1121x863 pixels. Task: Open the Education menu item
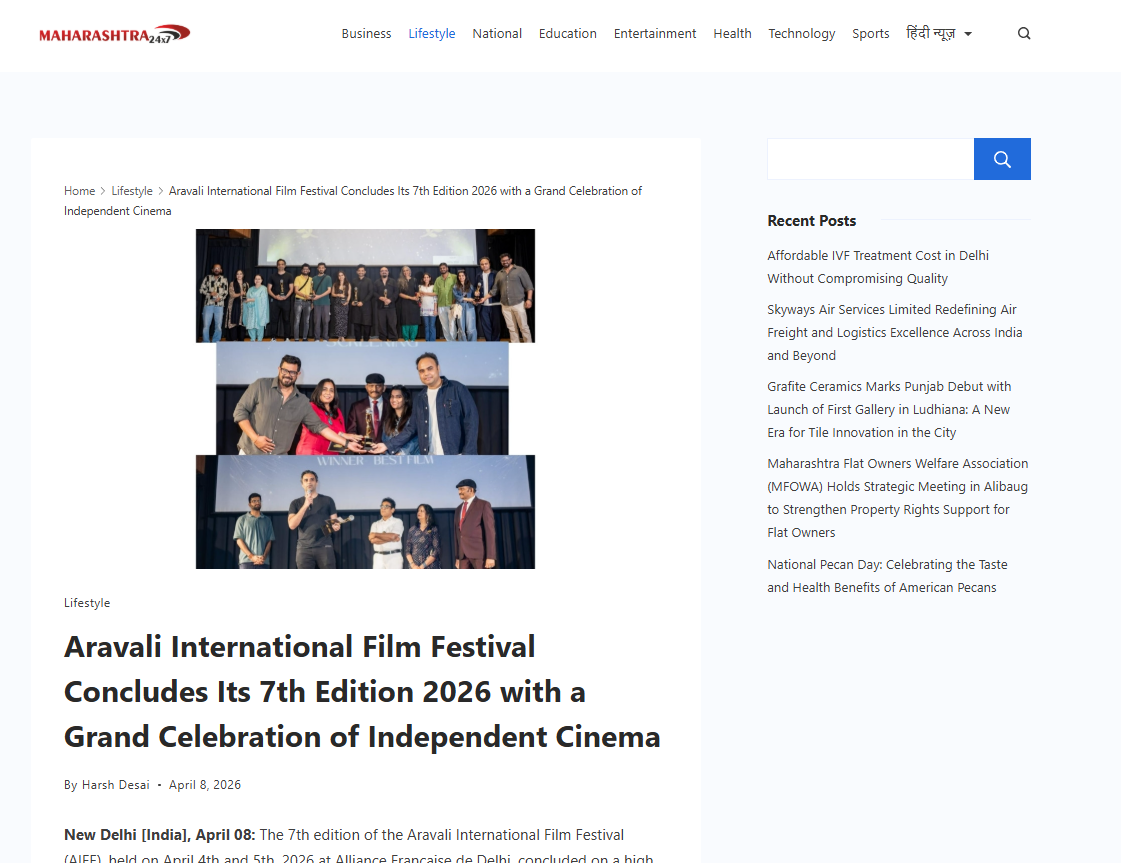(567, 34)
